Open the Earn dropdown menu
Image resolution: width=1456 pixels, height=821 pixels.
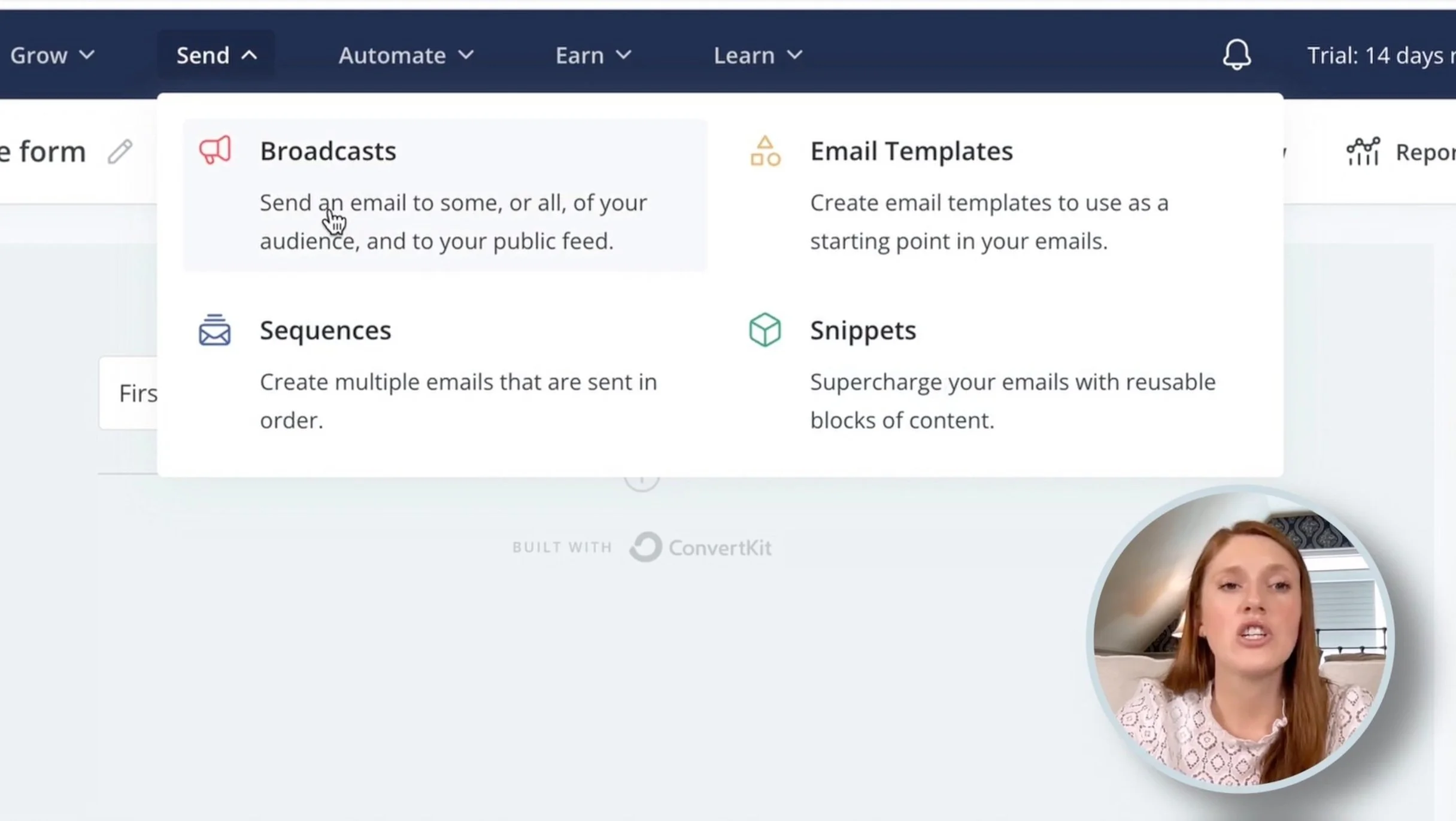593,55
